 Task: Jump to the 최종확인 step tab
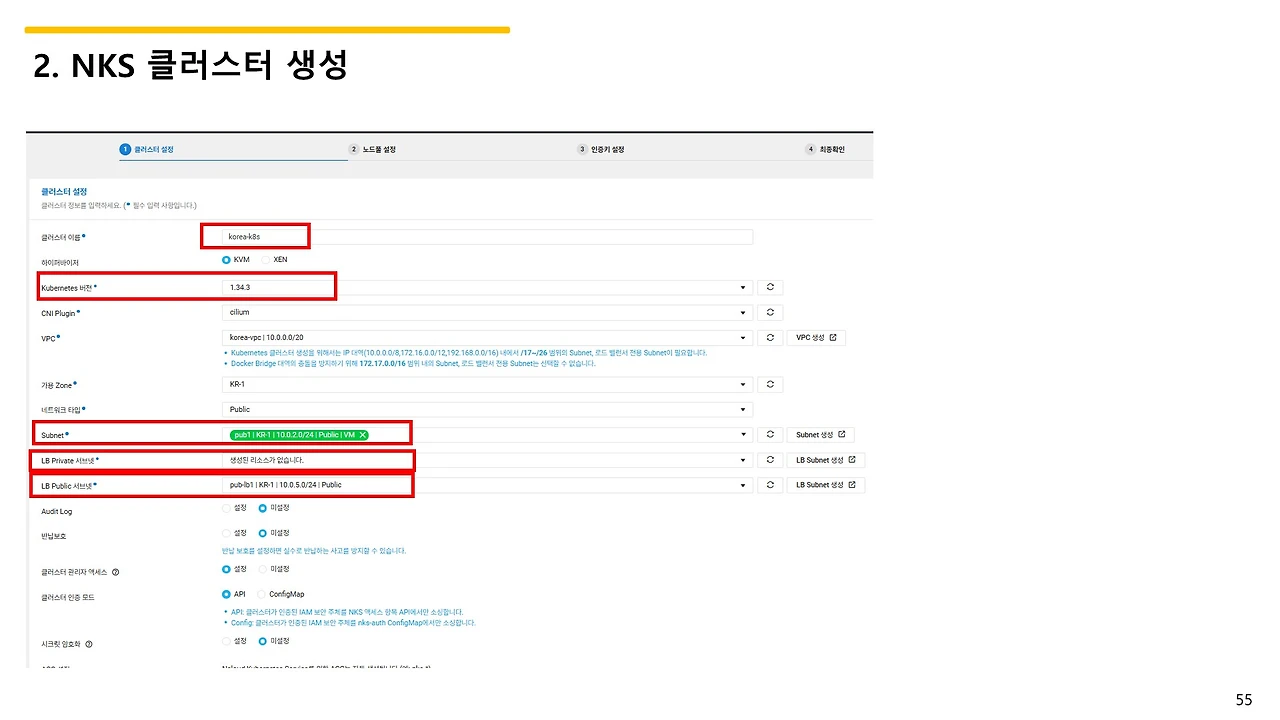coord(825,149)
